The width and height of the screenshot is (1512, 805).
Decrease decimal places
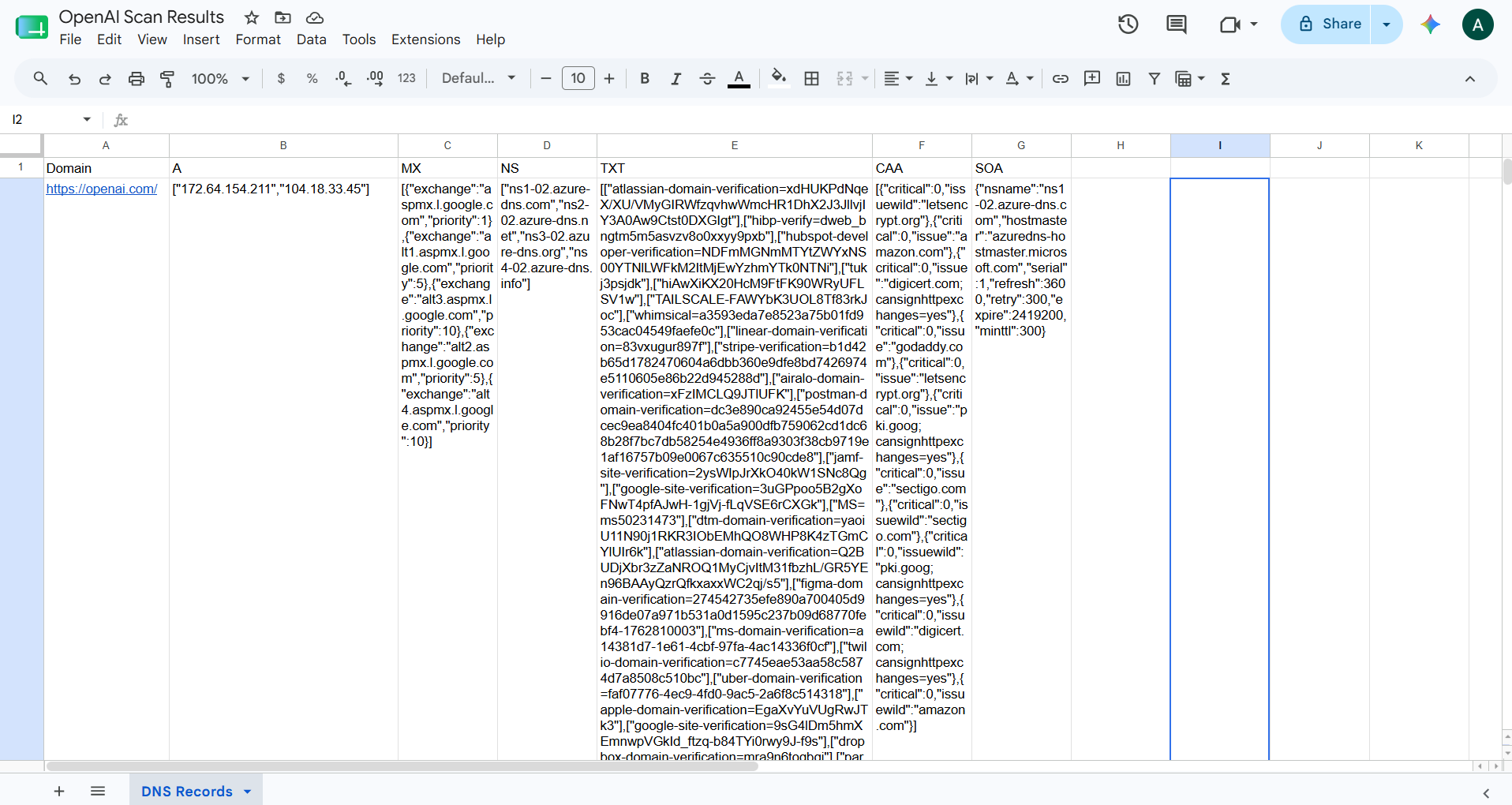[343, 78]
